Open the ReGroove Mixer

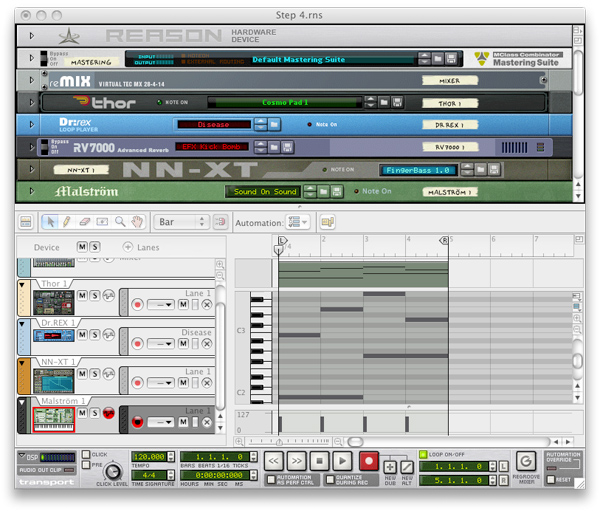point(526,461)
